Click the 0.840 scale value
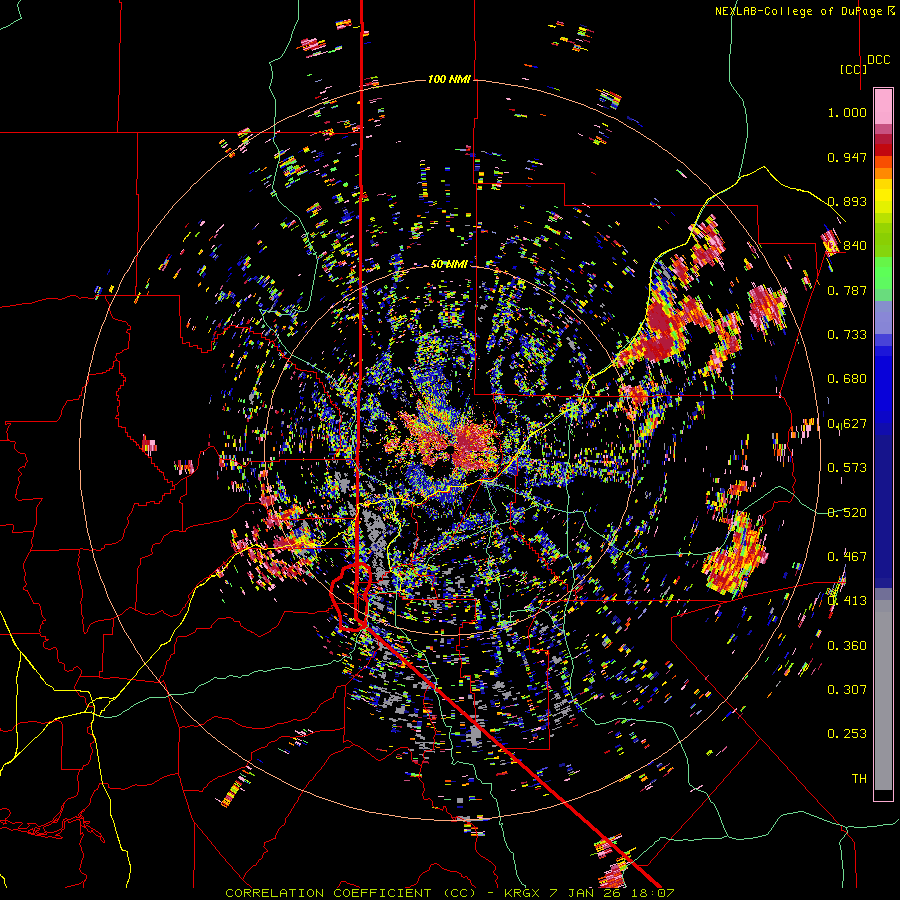The width and height of the screenshot is (900, 900). point(847,246)
